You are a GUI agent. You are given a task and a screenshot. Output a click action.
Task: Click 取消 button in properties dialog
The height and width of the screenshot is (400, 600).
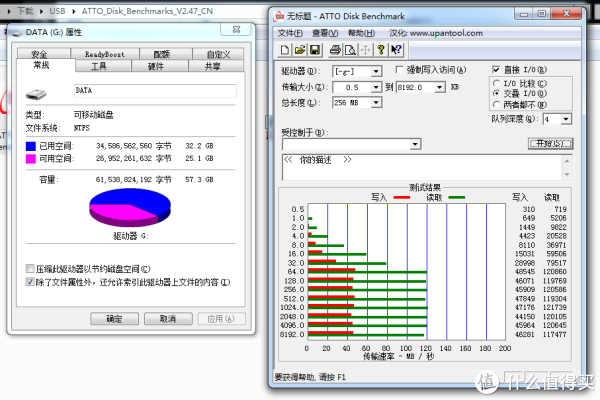click(x=168, y=318)
